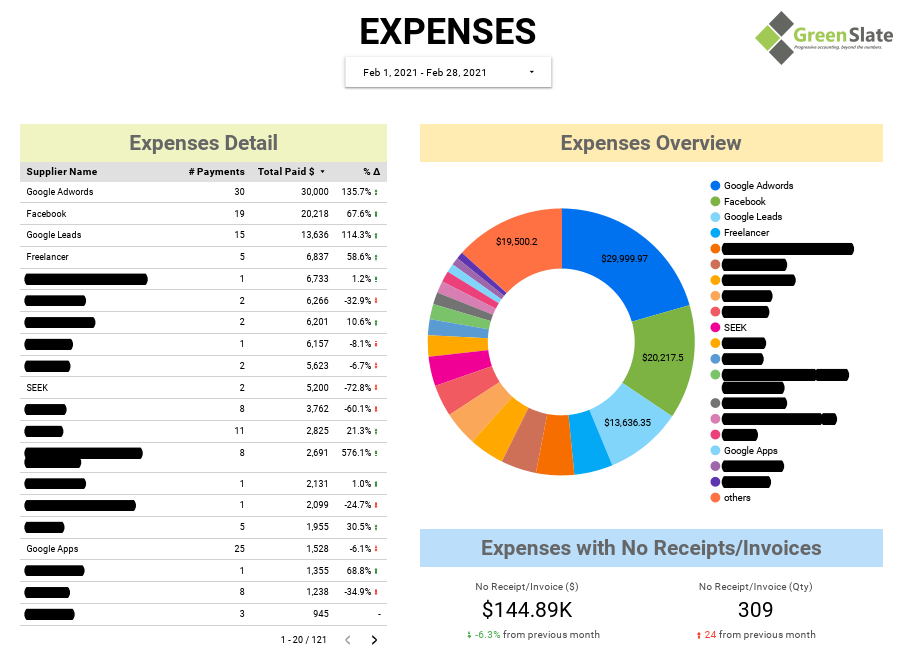Click the $29,999.97 blue donut slice
The image size is (897, 670).
coord(625,259)
